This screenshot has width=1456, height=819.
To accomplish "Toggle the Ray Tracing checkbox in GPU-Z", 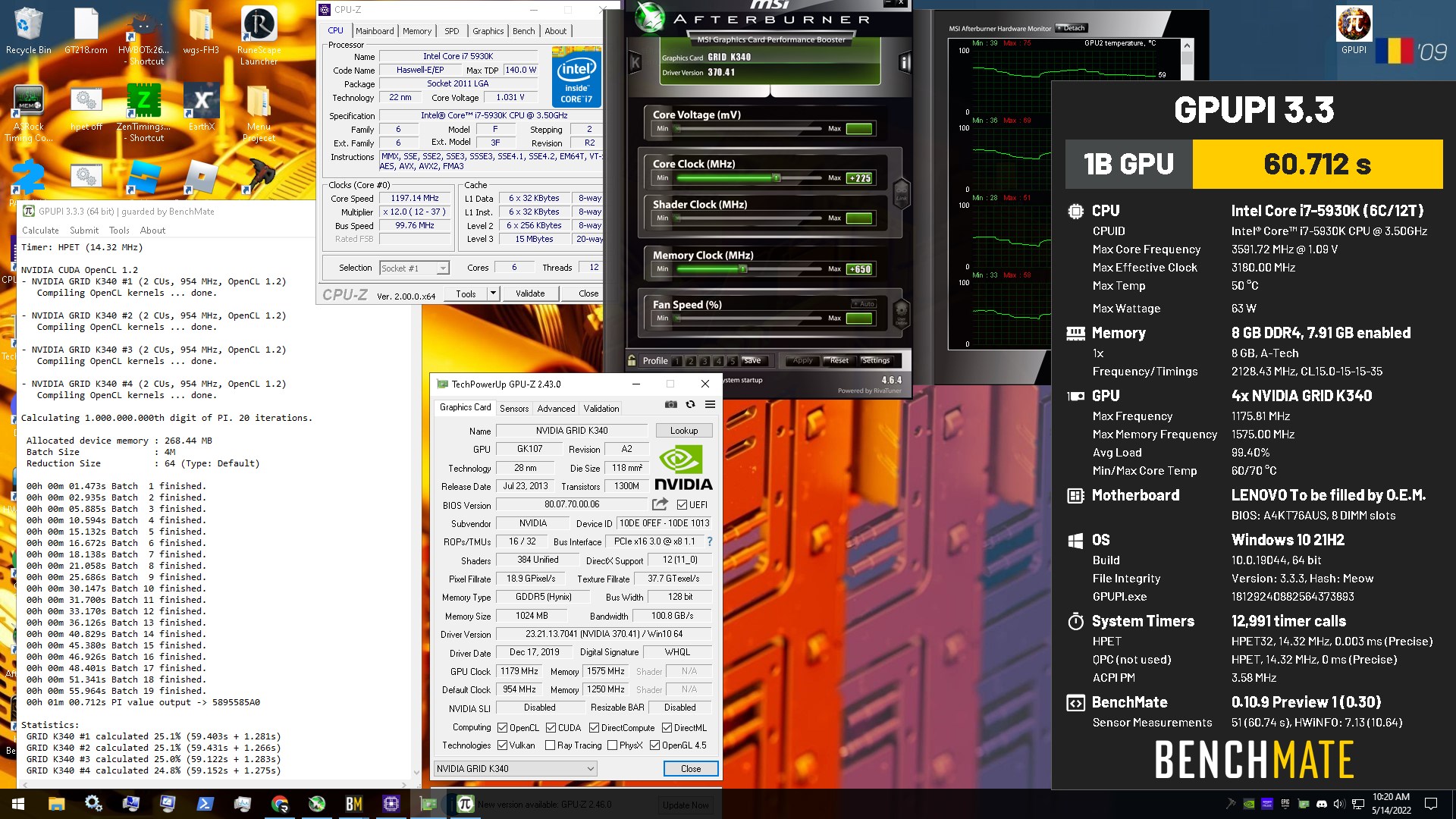I will (x=551, y=745).
